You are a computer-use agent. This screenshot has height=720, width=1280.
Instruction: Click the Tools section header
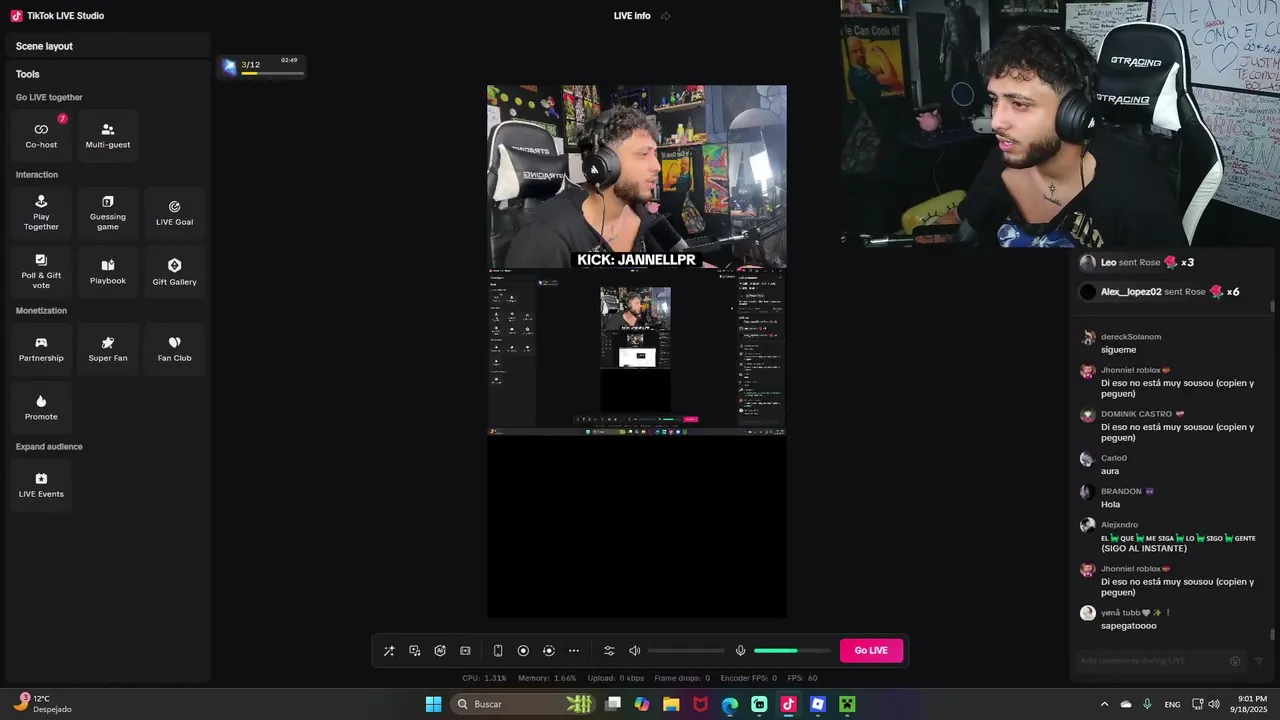(x=28, y=74)
